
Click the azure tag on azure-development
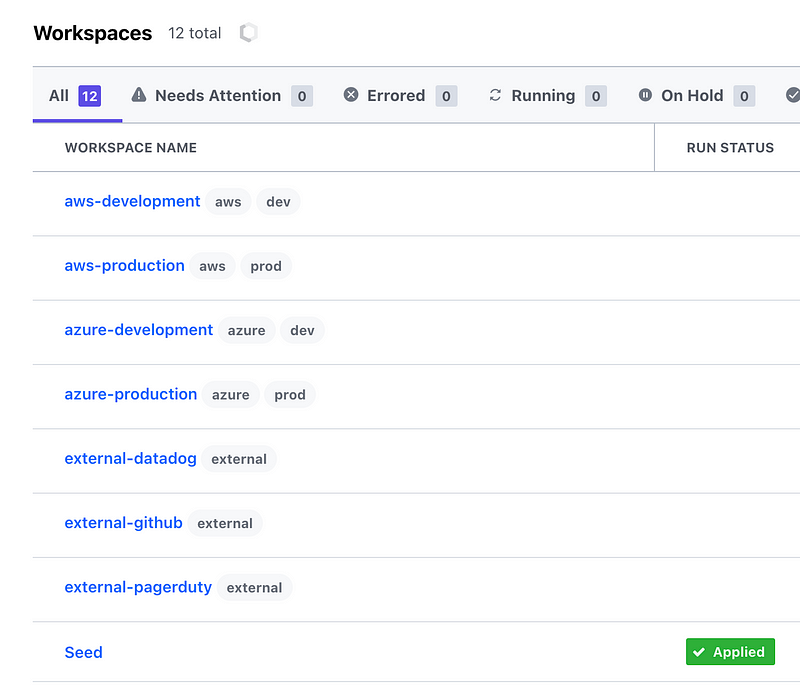246,331
